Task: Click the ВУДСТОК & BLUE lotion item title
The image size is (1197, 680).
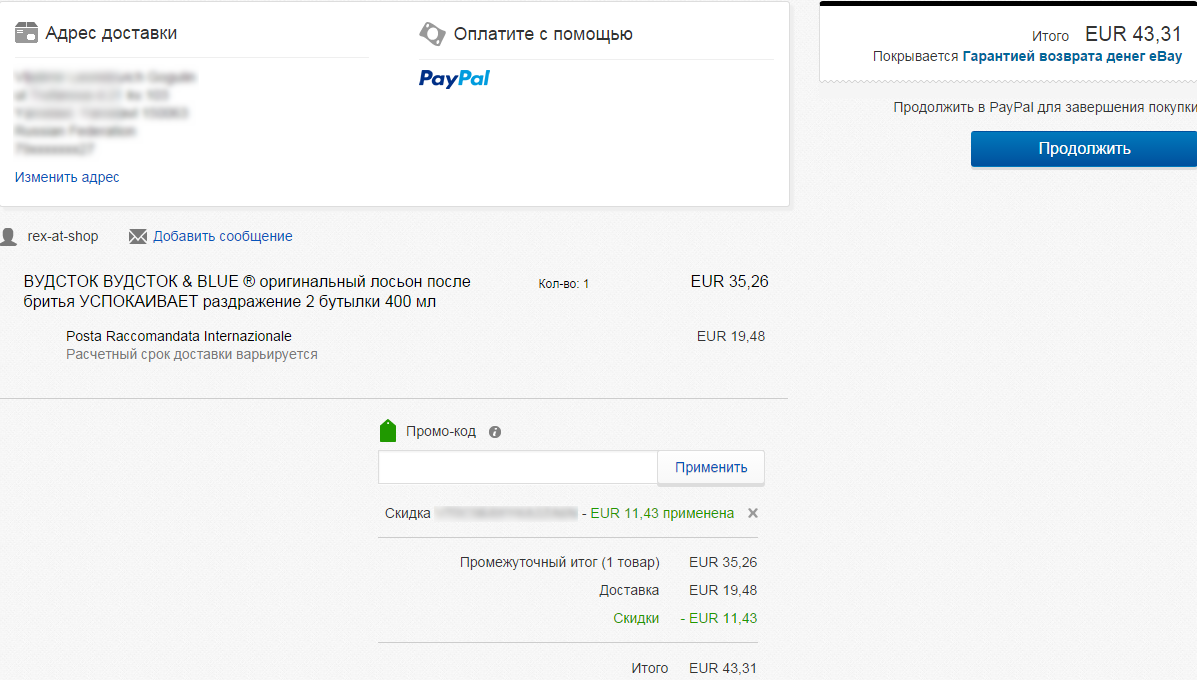Action: point(247,292)
